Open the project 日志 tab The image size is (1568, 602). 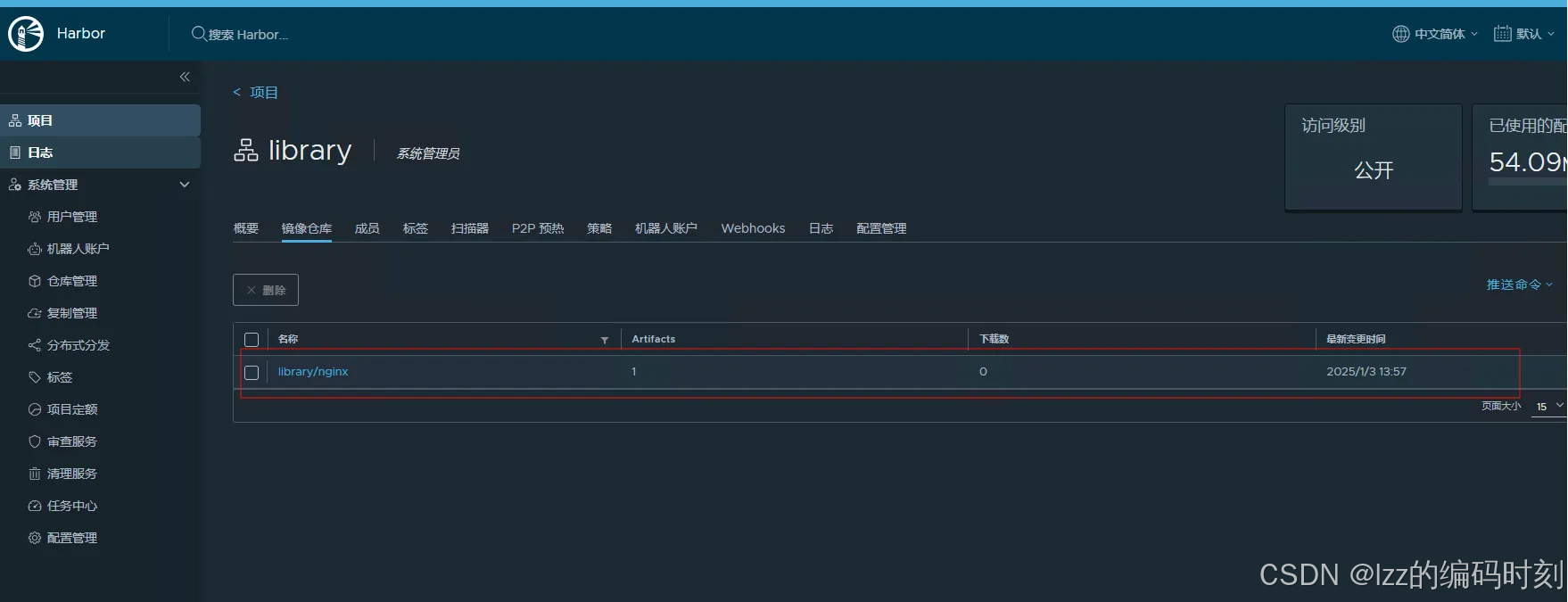[821, 228]
